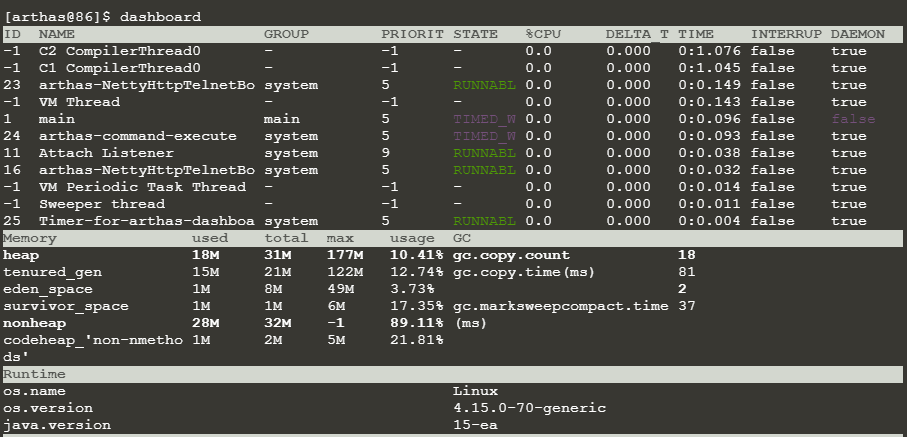Click the Memory section header
The image size is (907, 437).
coord(30,238)
